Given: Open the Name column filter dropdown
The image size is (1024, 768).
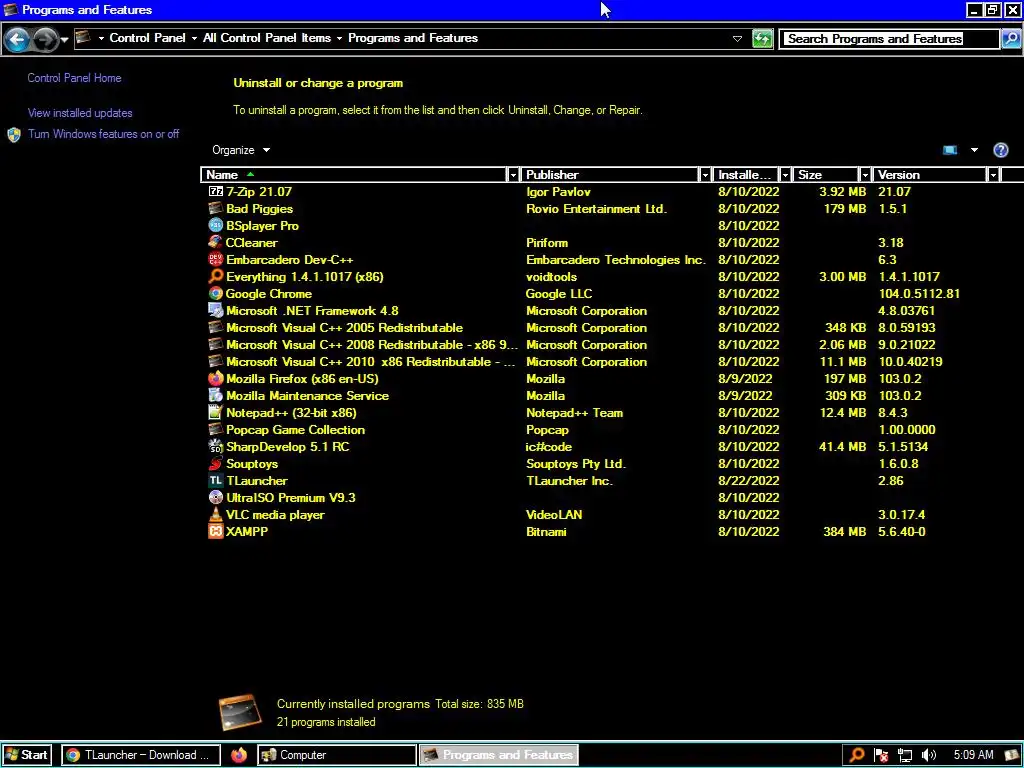Looking at the screenshot, I should (x=513, y=175).
